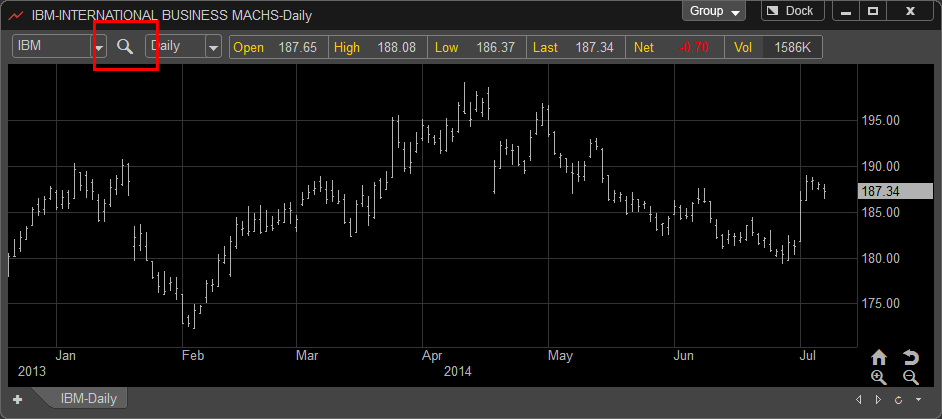Click the High price value 188.08
The width and height of the screenshot is (942, 419).
[x=397, y=47]
